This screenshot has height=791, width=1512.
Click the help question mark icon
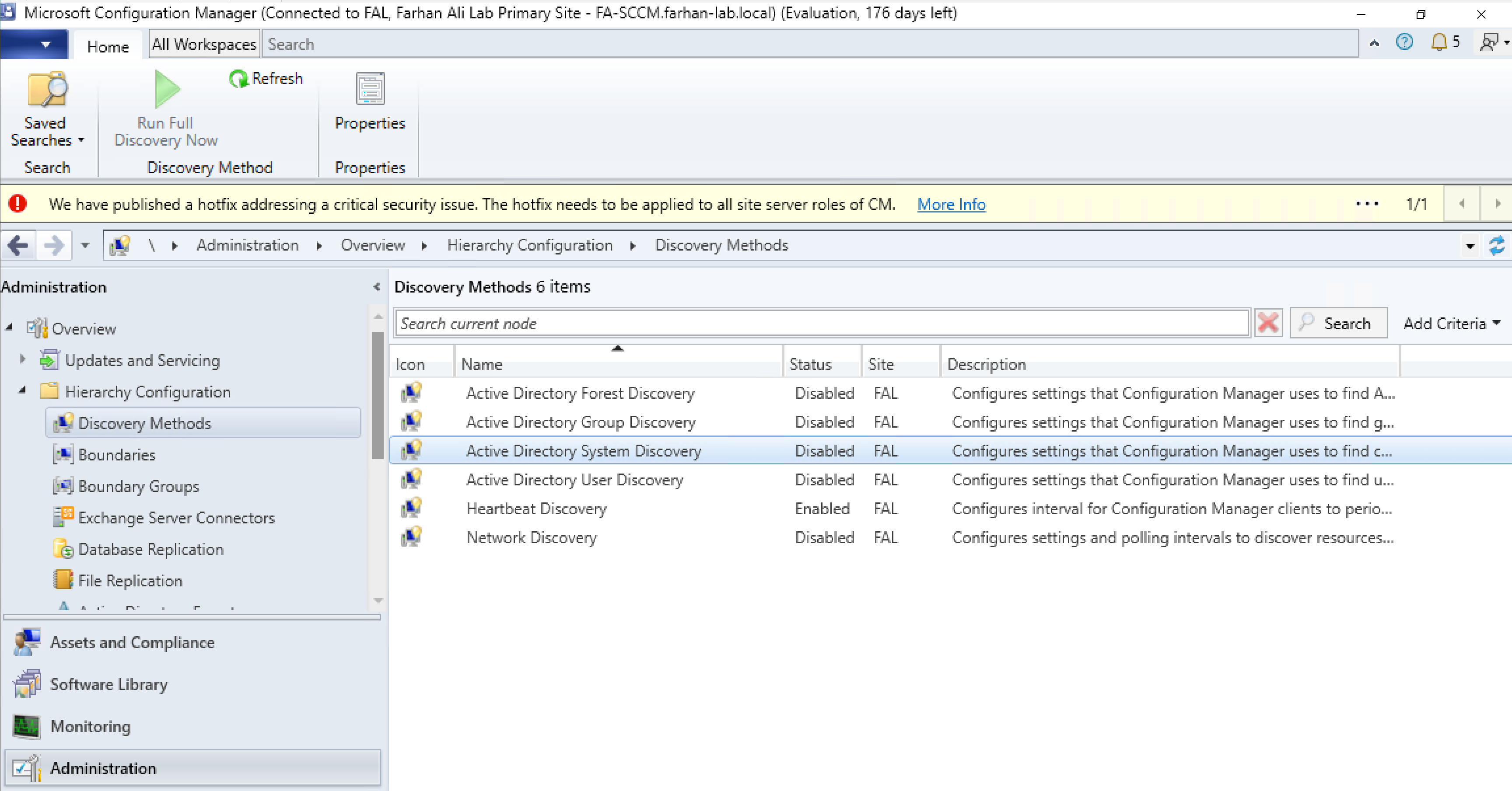[x=1404, y=42]
